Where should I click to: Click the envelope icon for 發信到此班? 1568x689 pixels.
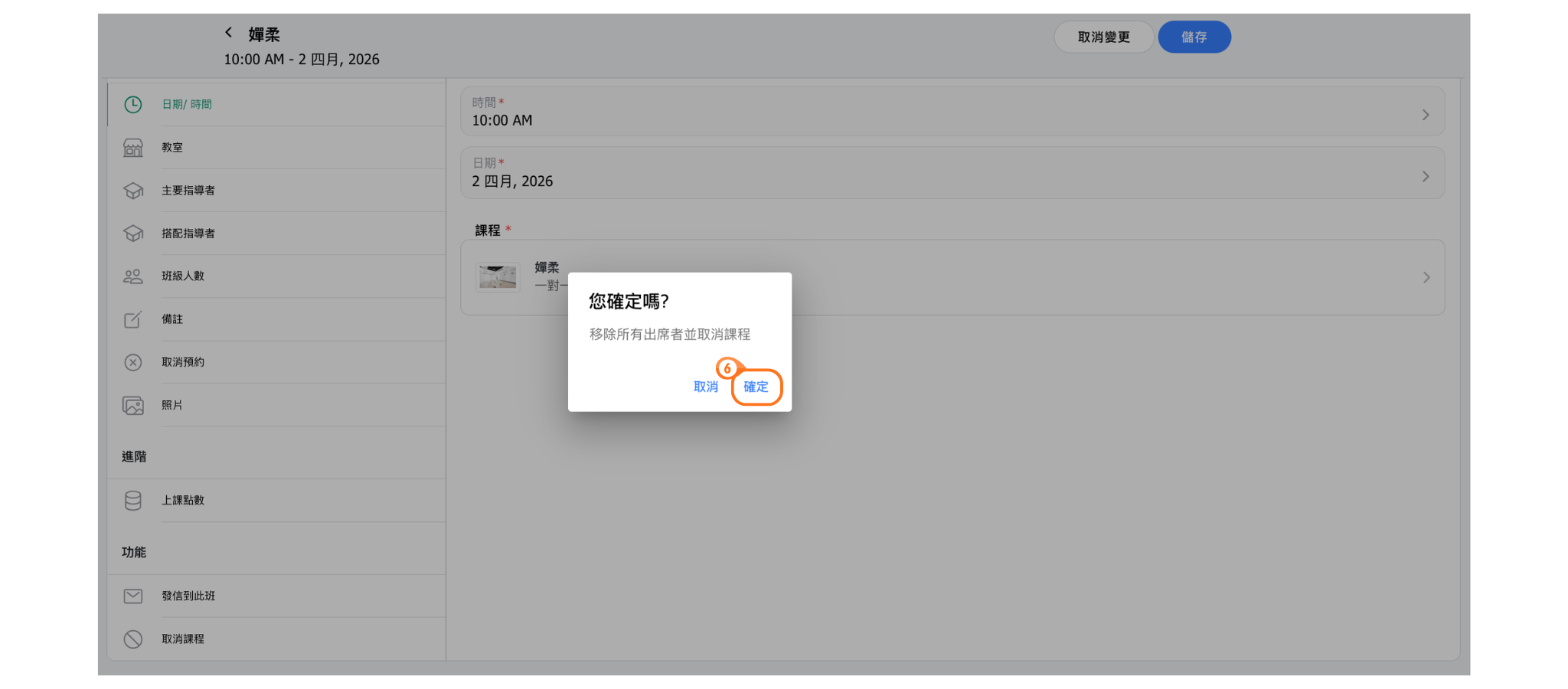point(133,596)
